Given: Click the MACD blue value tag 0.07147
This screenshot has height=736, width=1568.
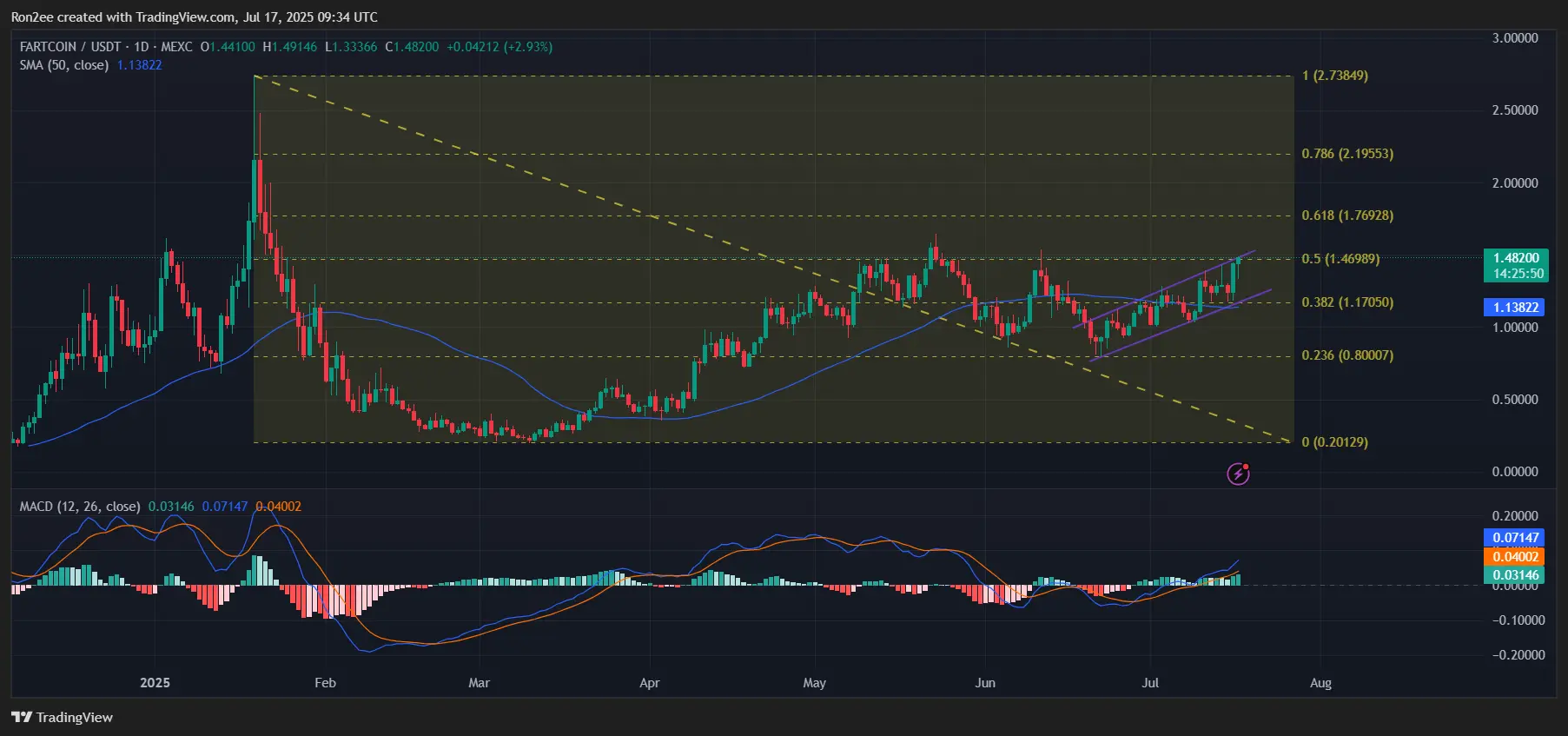Looking at the screenshot, I should 1516,538.
